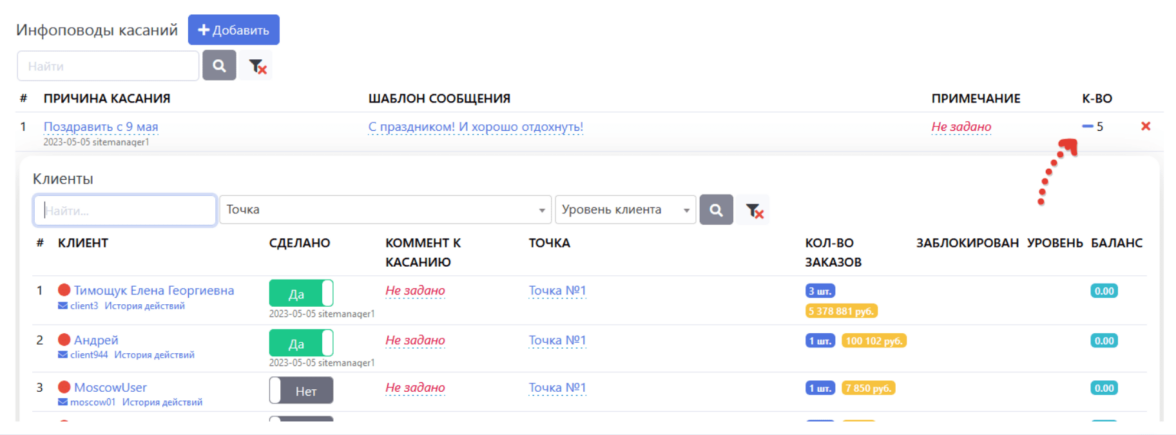Click the red status dot beside MoscowUser
Screen dimensions: 1176x435
coord(65,387)
